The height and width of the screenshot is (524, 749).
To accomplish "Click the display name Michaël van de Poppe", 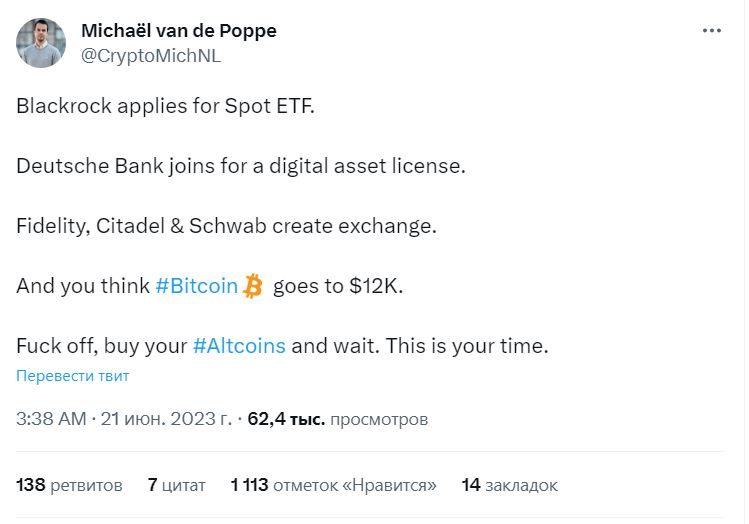I will (x=178, y=31).
